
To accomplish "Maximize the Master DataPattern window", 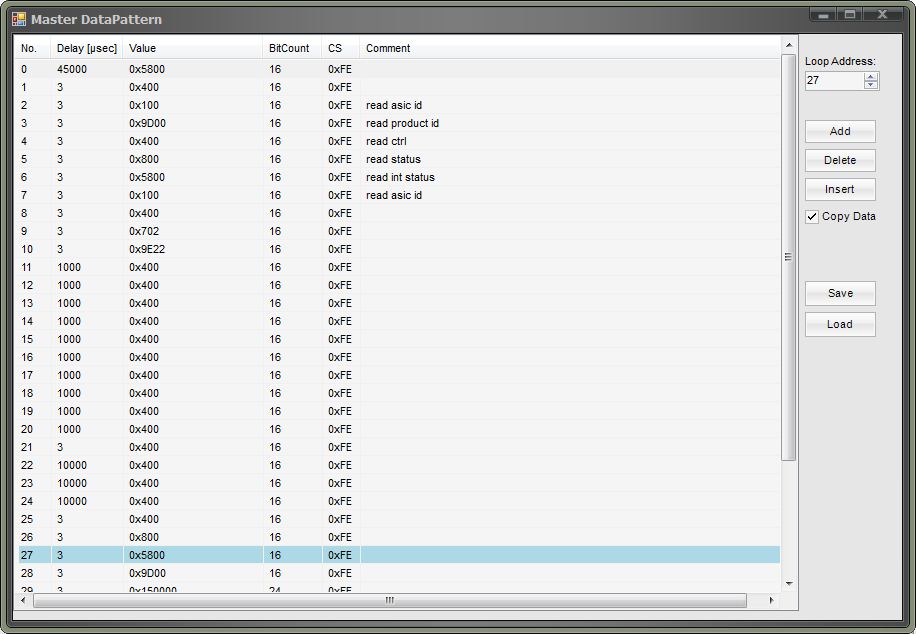I will 850,15.
